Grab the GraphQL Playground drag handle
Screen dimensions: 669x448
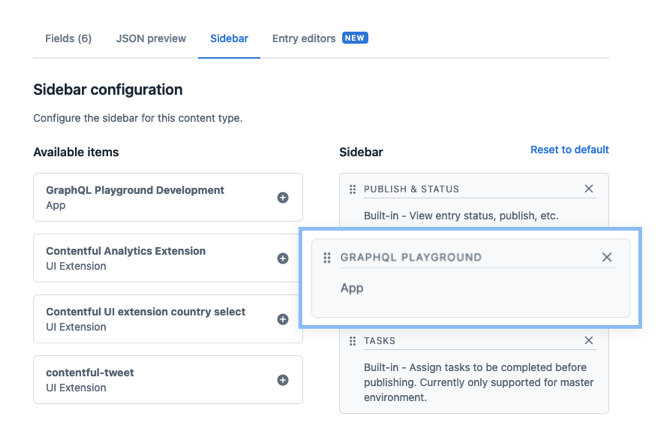(x=327, y=258)
